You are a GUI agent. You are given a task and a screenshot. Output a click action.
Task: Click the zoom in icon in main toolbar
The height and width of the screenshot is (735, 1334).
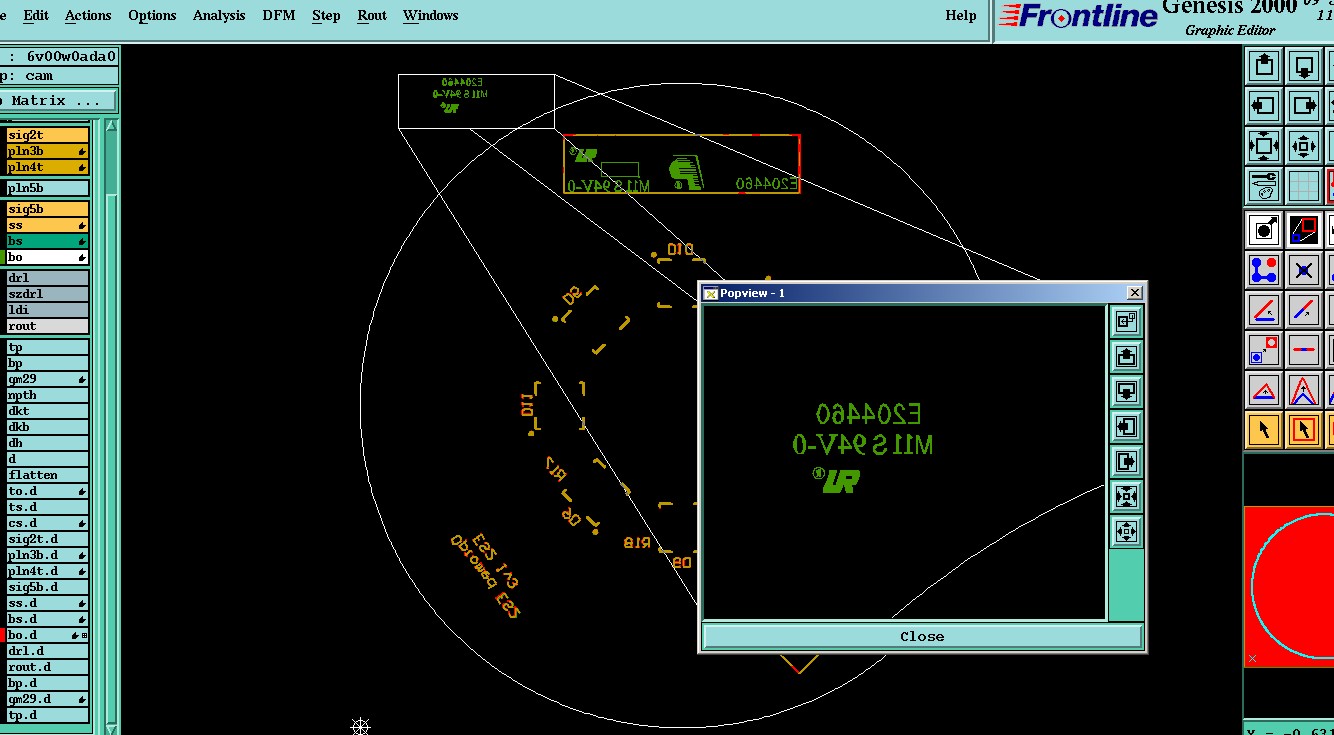pyautogui.click(x=1264, y=146)
